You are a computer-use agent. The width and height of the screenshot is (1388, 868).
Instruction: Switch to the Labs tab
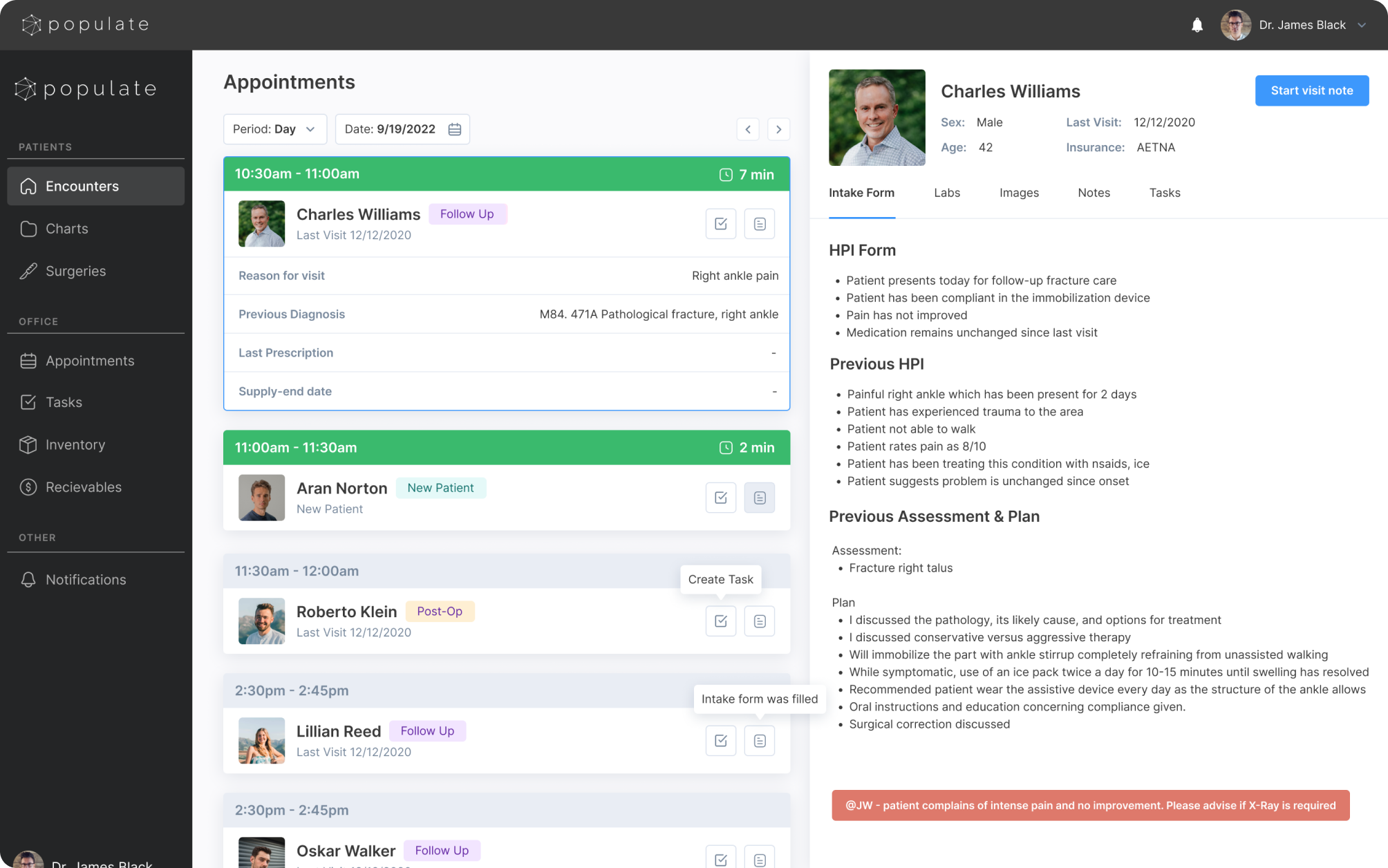tap(946, 193)
